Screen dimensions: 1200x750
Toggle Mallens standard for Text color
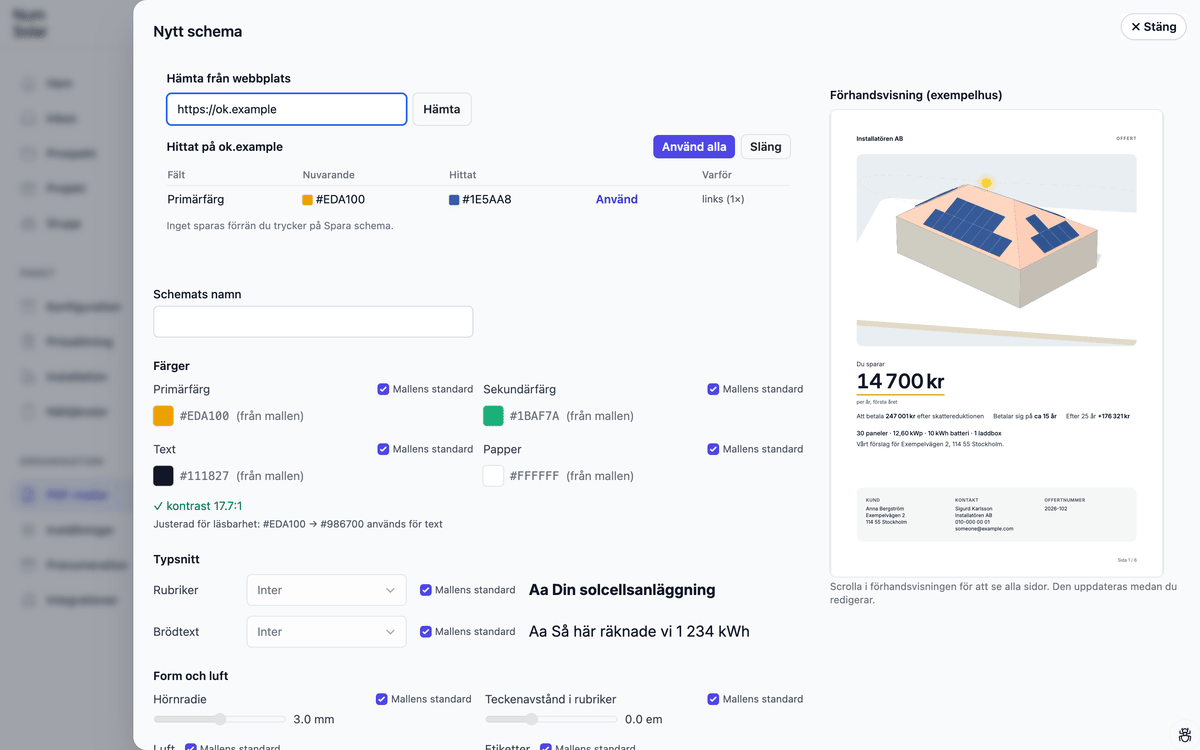point(383,449)
